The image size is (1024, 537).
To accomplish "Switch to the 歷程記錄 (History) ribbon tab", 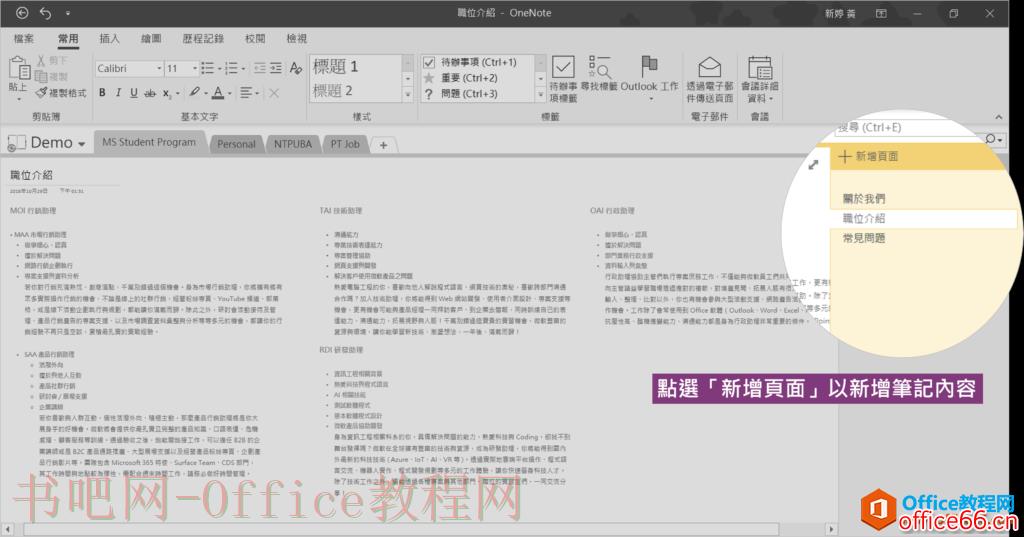I will 203,39.
